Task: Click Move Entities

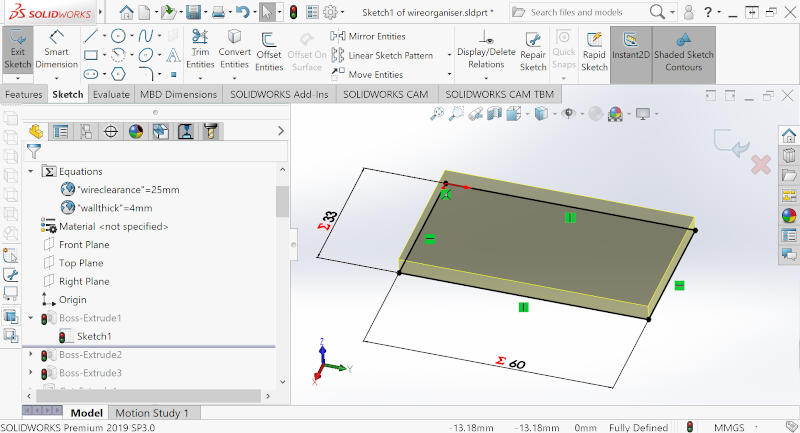Action: (x=367, y=74)
